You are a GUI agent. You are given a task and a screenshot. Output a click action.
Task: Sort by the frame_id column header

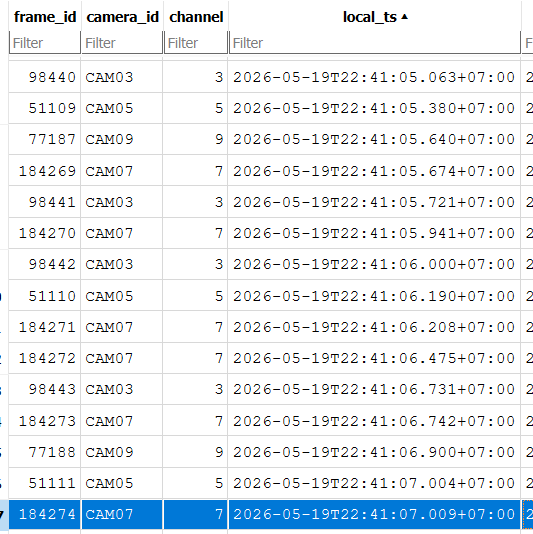click(45, 17)
